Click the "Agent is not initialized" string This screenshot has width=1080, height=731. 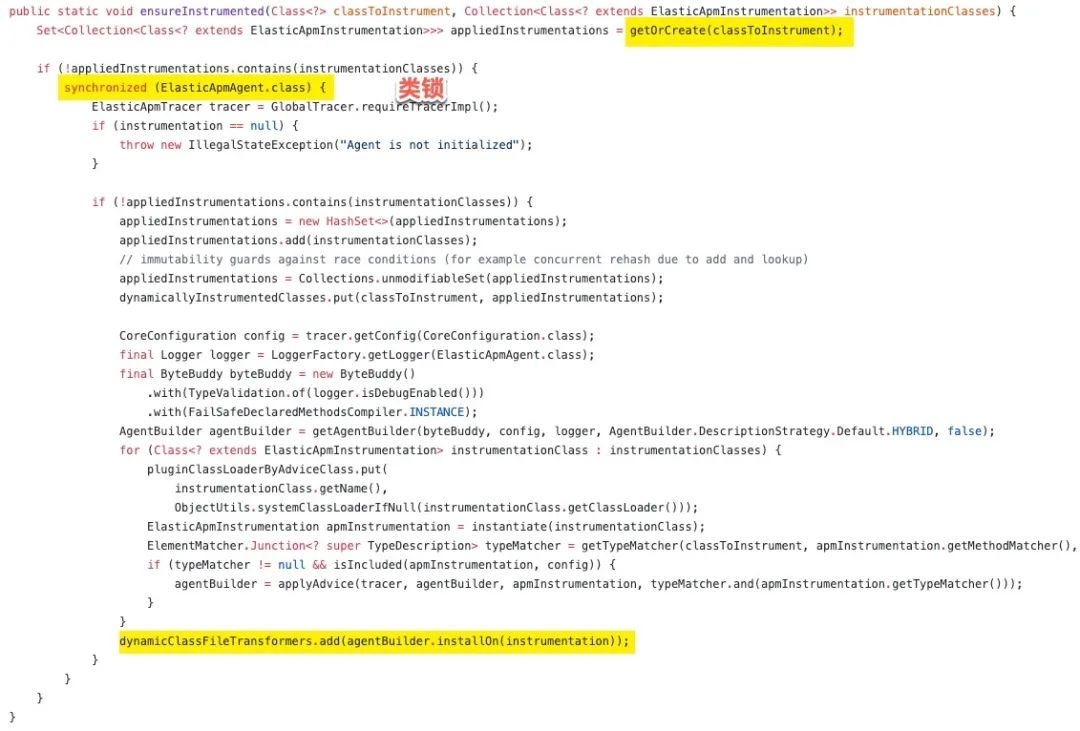(x=430, y=145)
